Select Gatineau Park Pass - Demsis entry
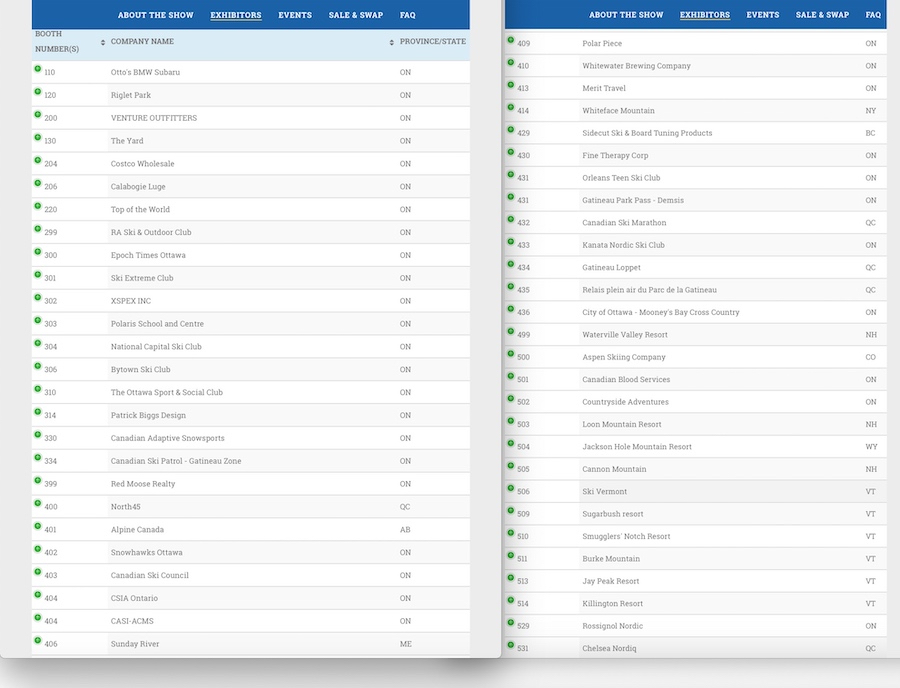This screenshot has width=900, height=688. point(633,200)
